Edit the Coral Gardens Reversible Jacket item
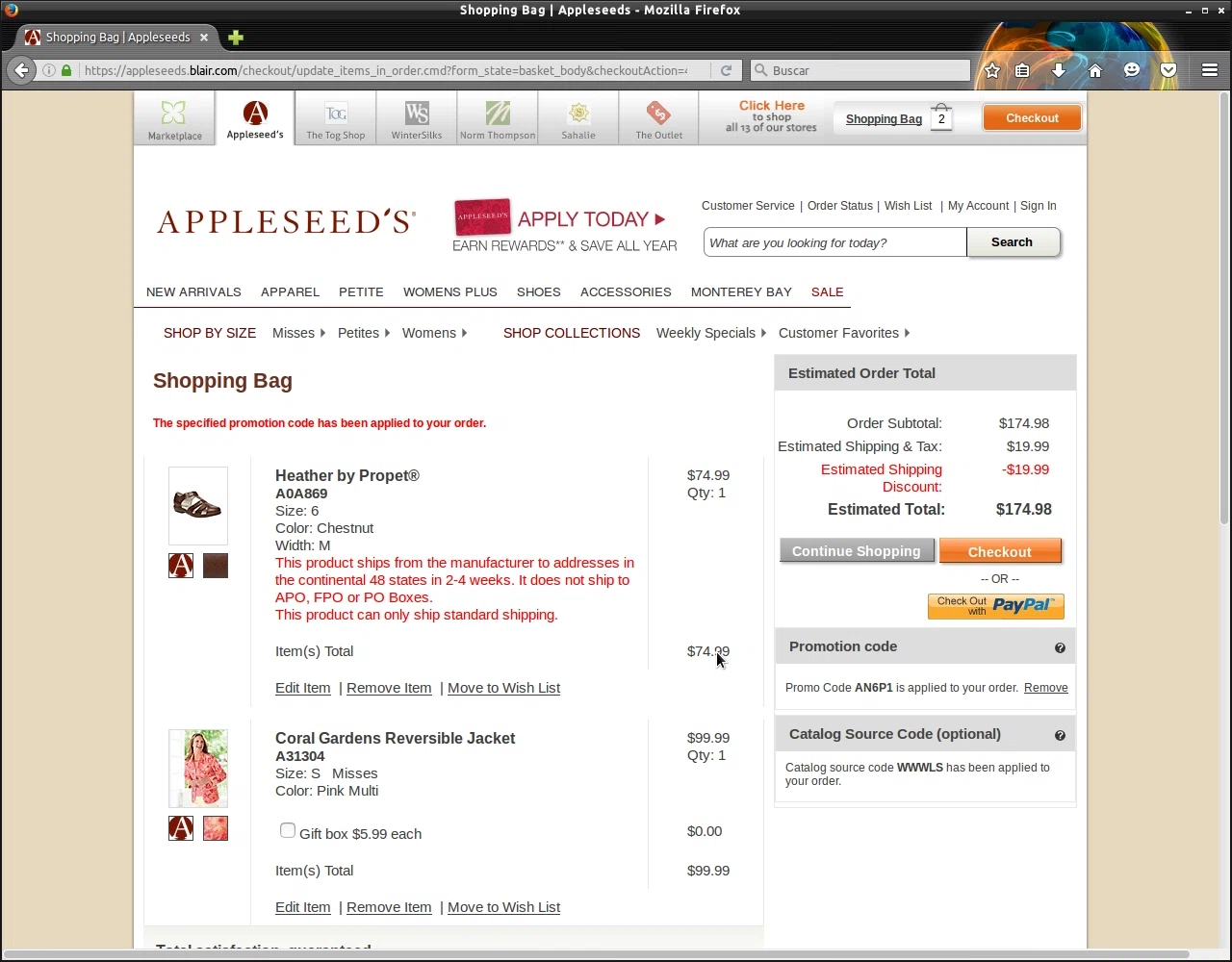Screen dimensions: 1232x962 (x=302, y=907)
